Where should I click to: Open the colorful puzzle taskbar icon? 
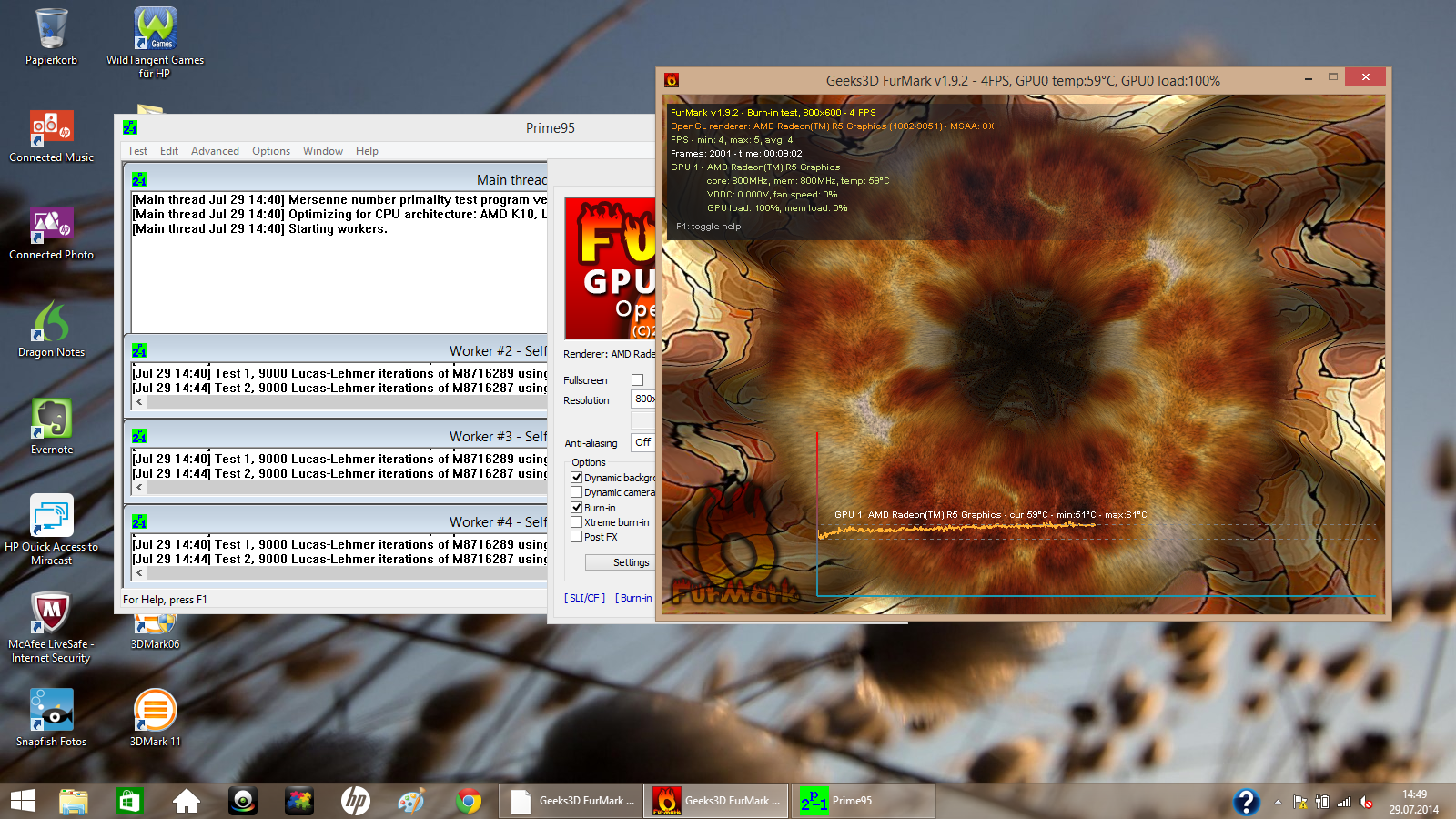pos(298,801)
